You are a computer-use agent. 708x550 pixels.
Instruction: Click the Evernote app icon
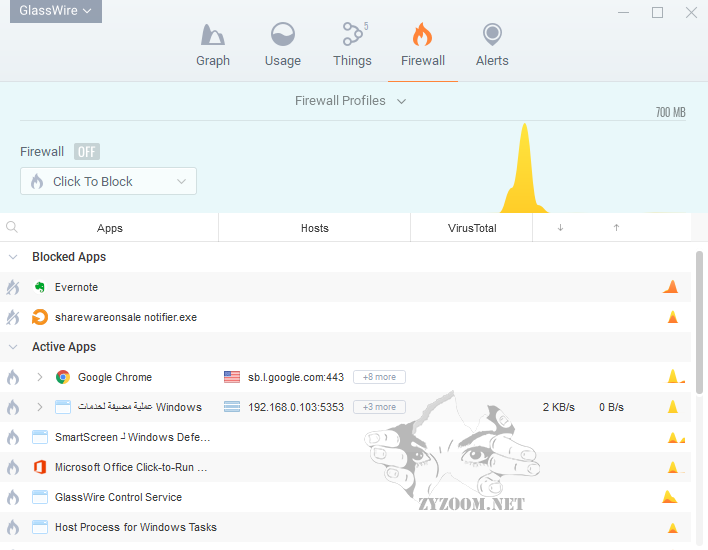[40, 287]
